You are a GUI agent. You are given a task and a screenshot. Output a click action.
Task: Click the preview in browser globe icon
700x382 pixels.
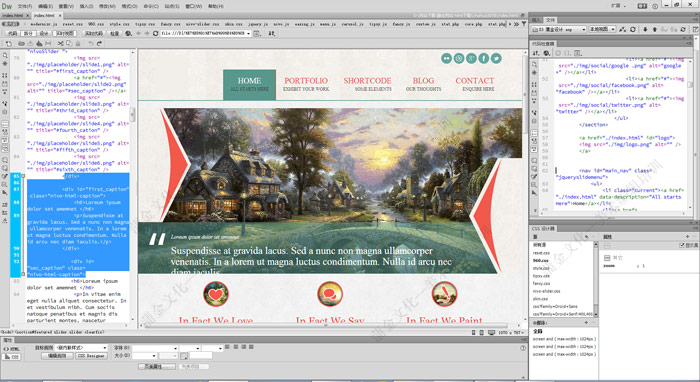tap(129, 33)
